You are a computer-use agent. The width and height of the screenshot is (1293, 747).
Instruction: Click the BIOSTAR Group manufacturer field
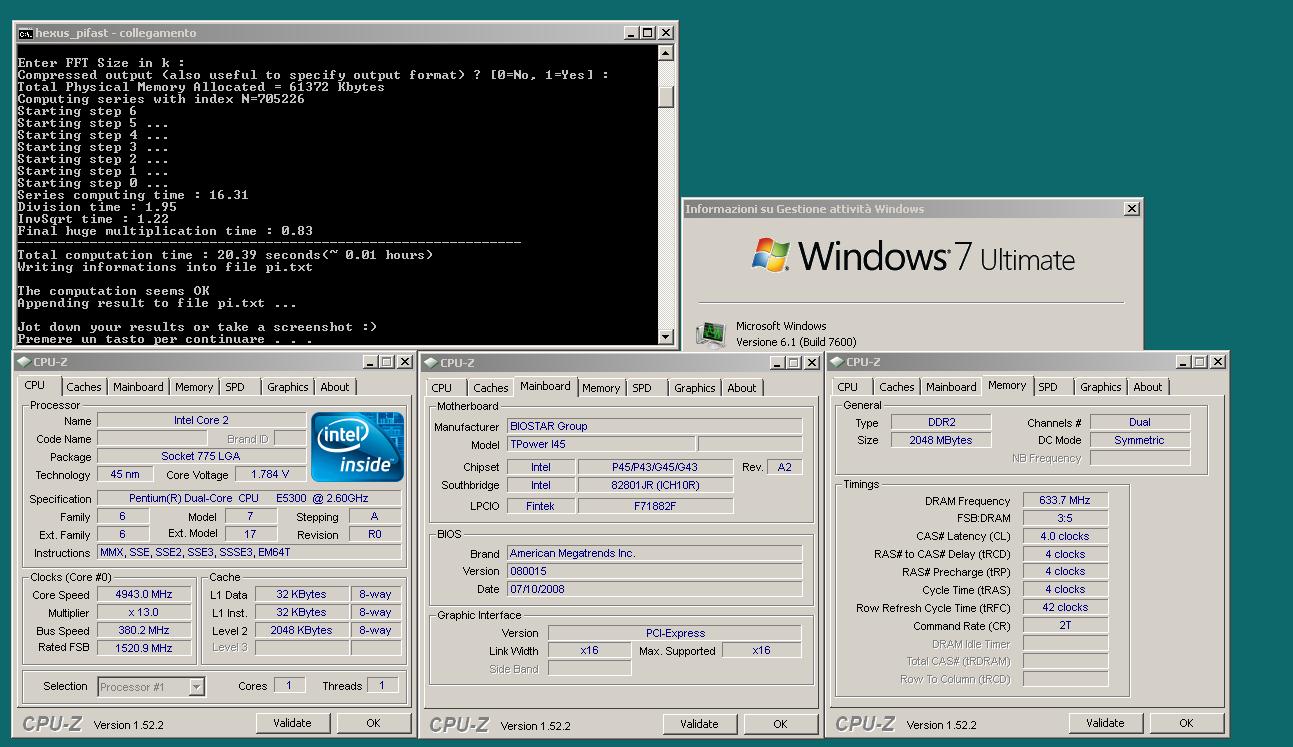654,426
